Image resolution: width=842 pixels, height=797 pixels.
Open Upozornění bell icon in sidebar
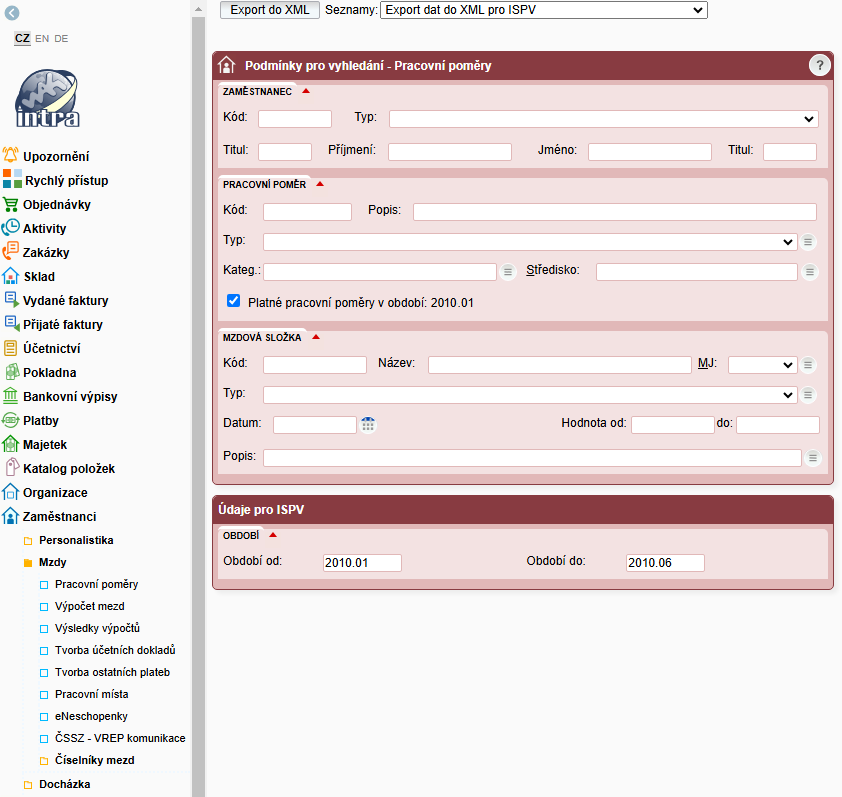pos(11,156)
